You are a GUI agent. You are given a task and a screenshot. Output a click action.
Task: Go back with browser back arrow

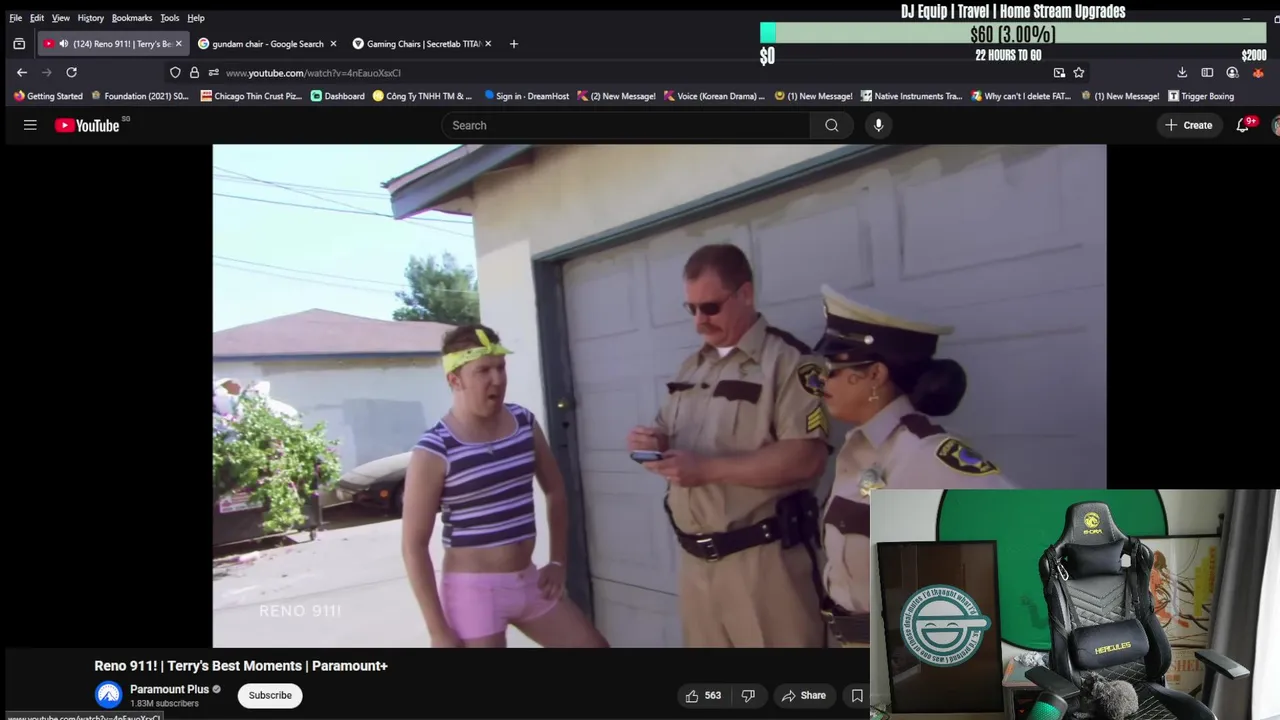(21, 72)
